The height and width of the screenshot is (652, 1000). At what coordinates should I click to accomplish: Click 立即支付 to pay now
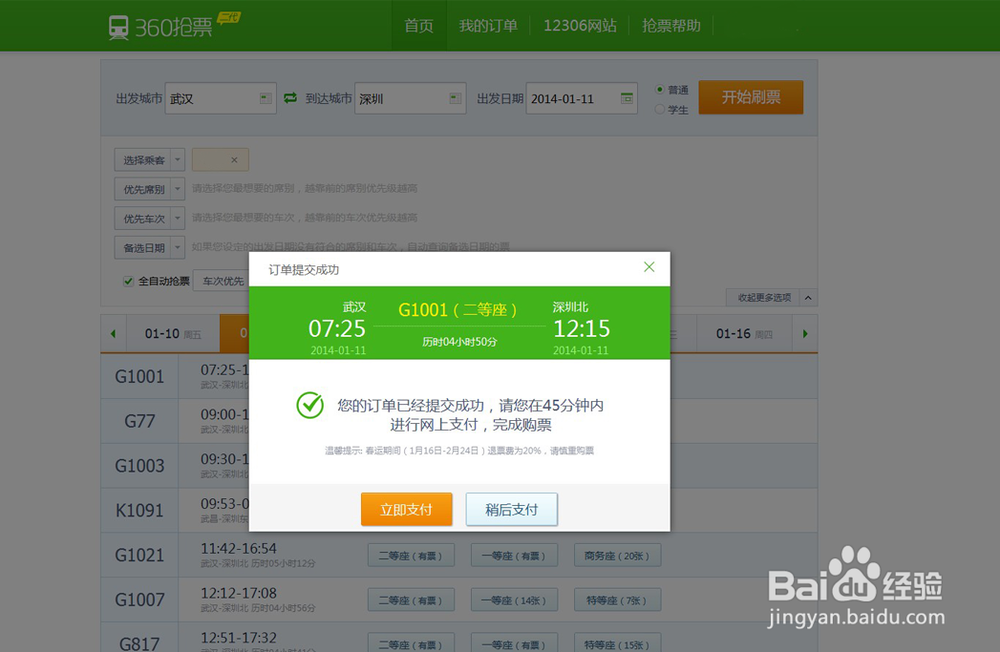[406, 509]
